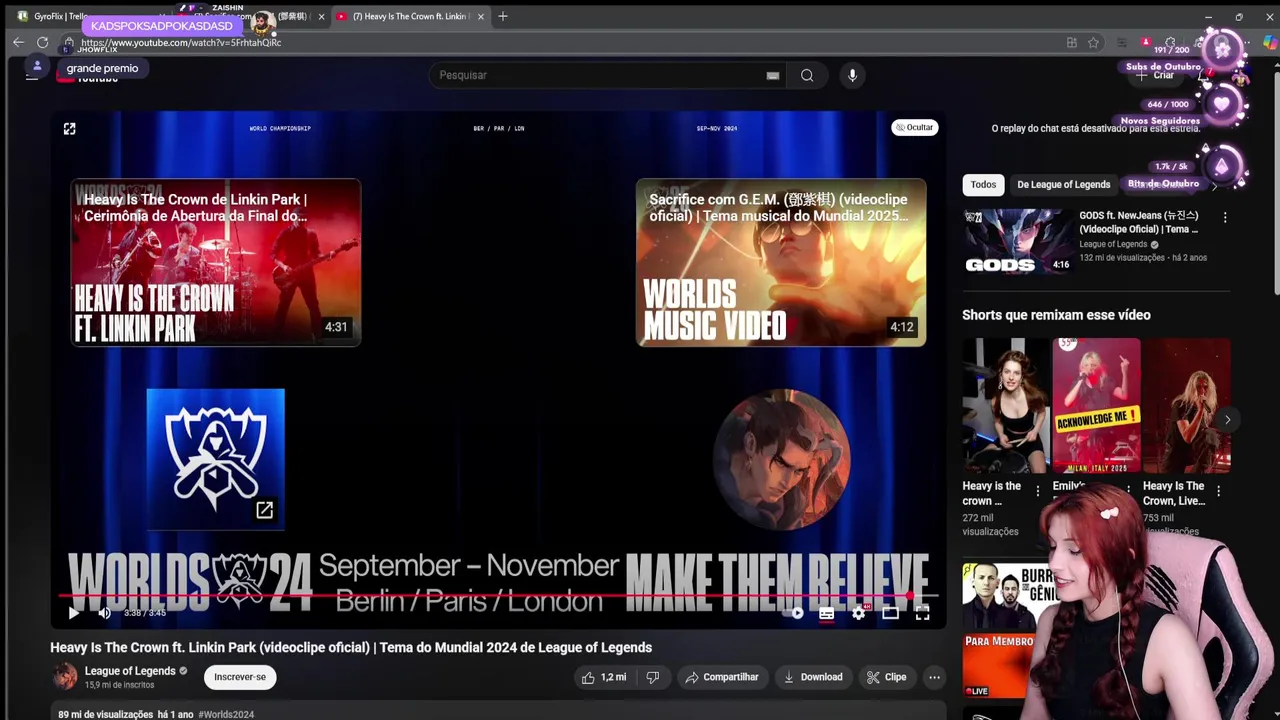1280x720 pixels.
Task: Close the Heavy Is The Crown tab
Action: tap(481, 16)
